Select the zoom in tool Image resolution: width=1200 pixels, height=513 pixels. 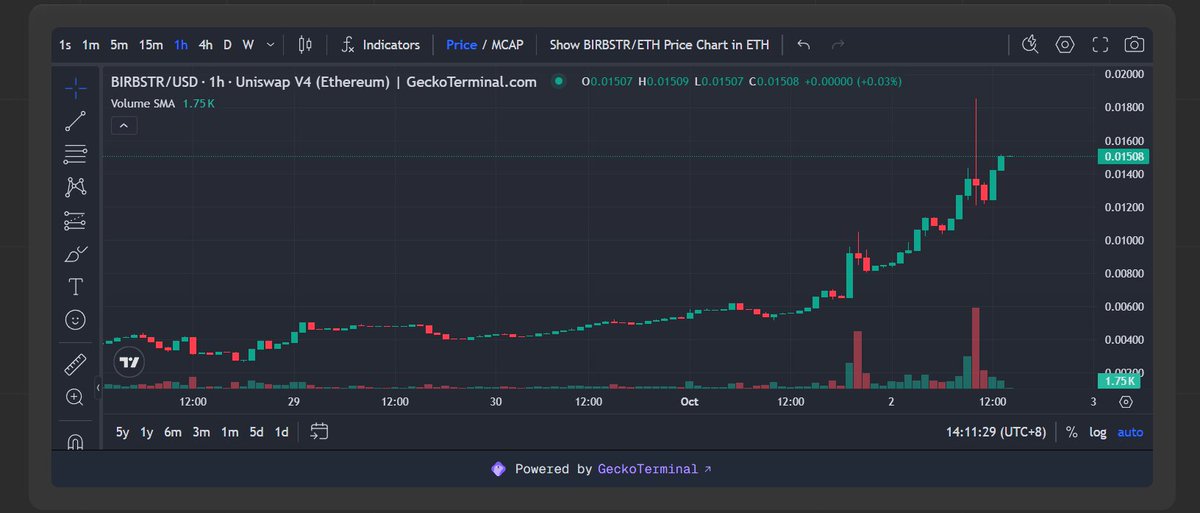pyautogui.click(x=75, y=397)
